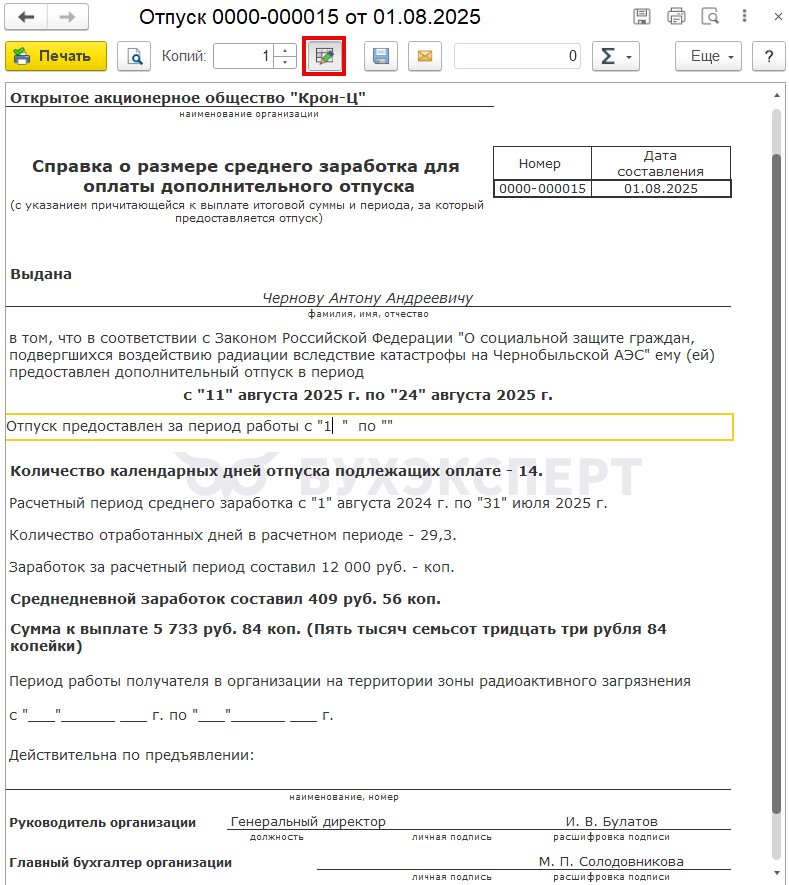Close the Отпуск document window
789x885 pixels.
pos(778,17)
